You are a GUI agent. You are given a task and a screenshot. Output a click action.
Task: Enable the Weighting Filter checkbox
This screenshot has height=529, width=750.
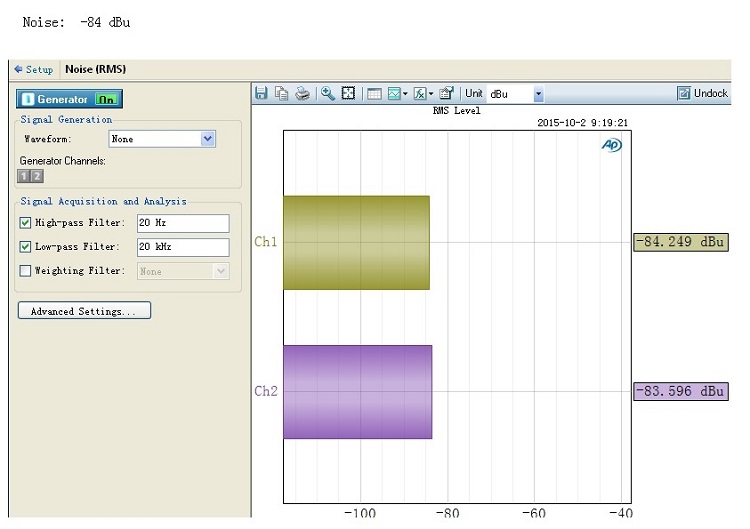26,271
